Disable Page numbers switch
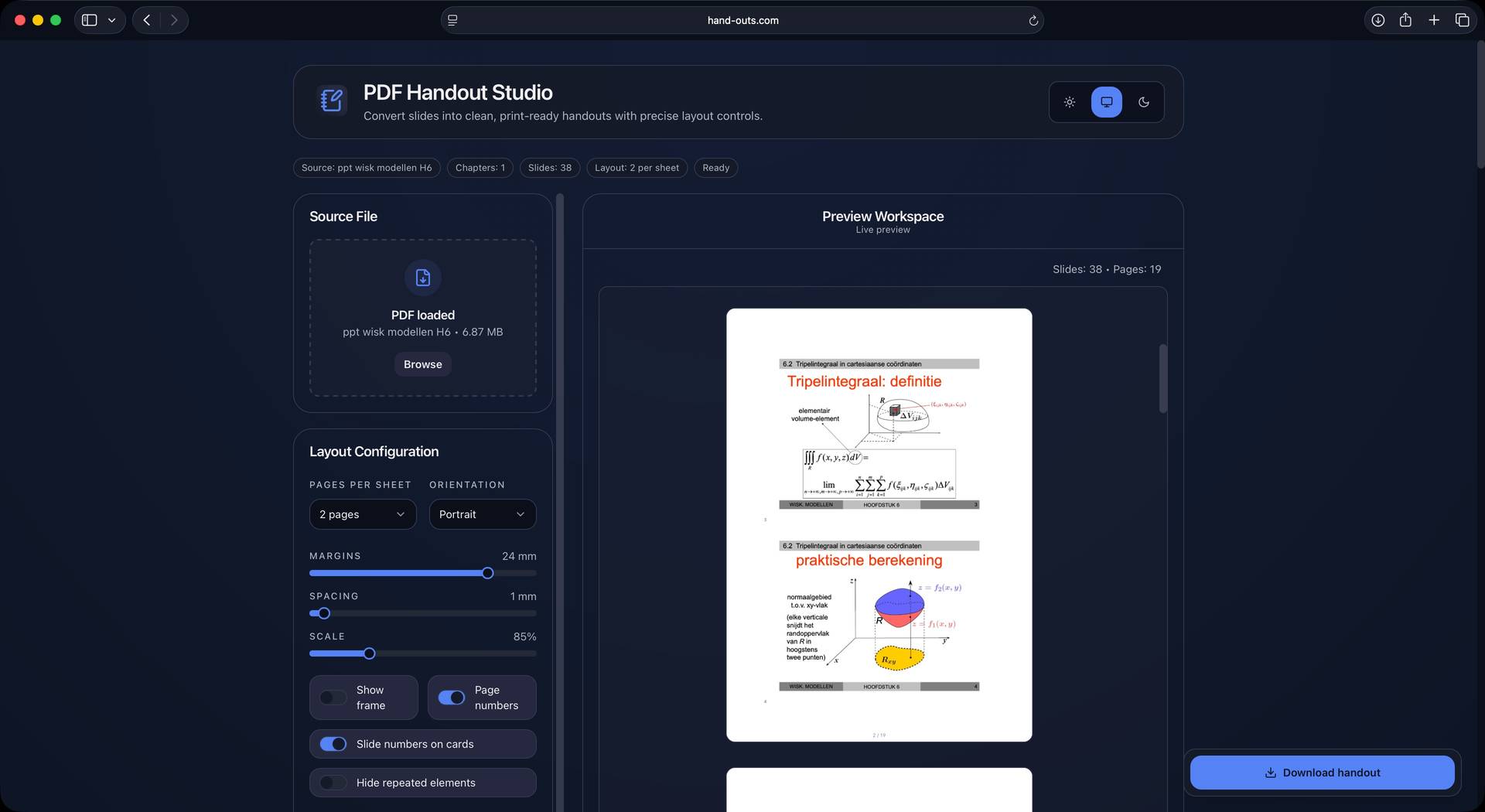Image resolution: width=1485 pixels, height=812 pixels. pos(452,698)
